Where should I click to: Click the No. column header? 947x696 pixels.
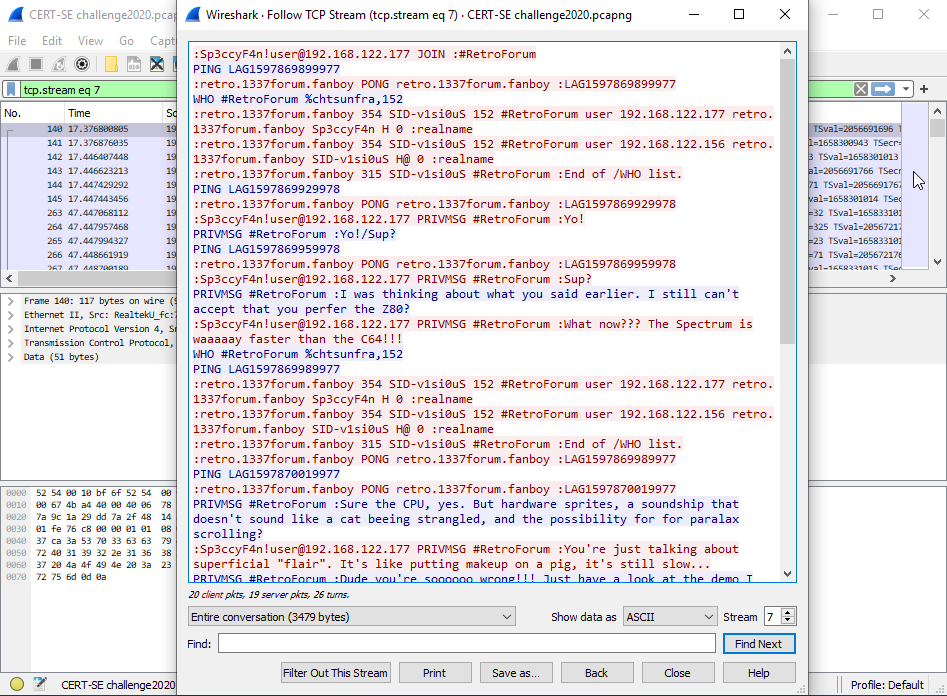pyautogui.click(x=33, y=113)
